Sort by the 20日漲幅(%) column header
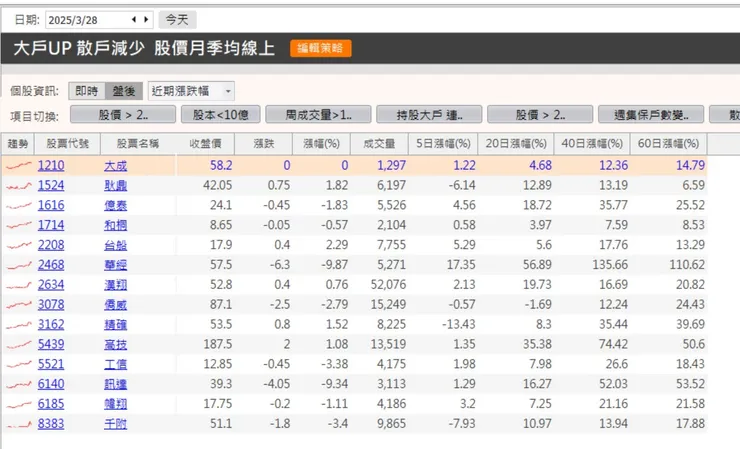Image resolution: width=740 pixels, height=449 pixels. (x=516, y=144)
